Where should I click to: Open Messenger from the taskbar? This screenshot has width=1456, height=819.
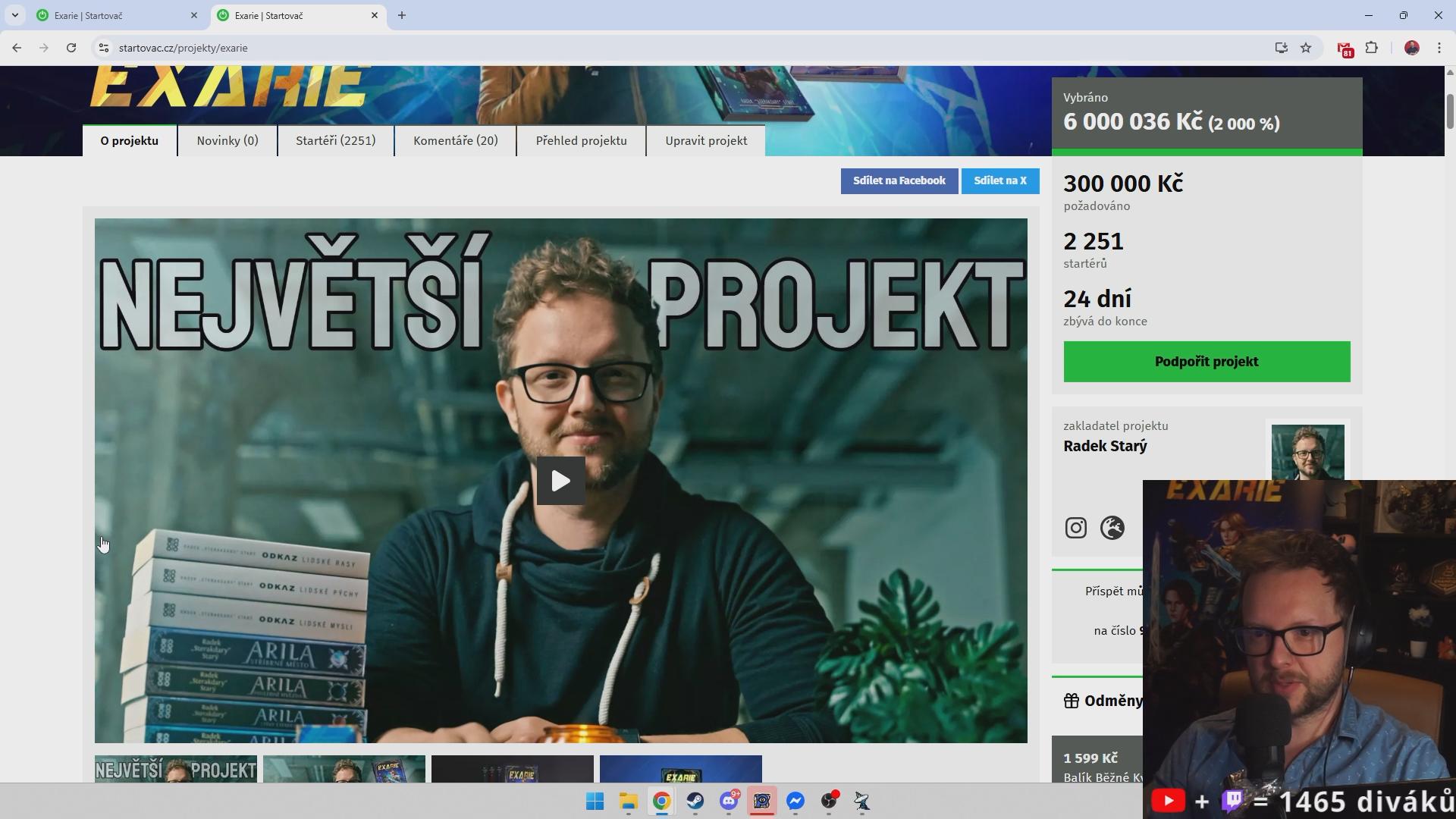pos(795,801)
